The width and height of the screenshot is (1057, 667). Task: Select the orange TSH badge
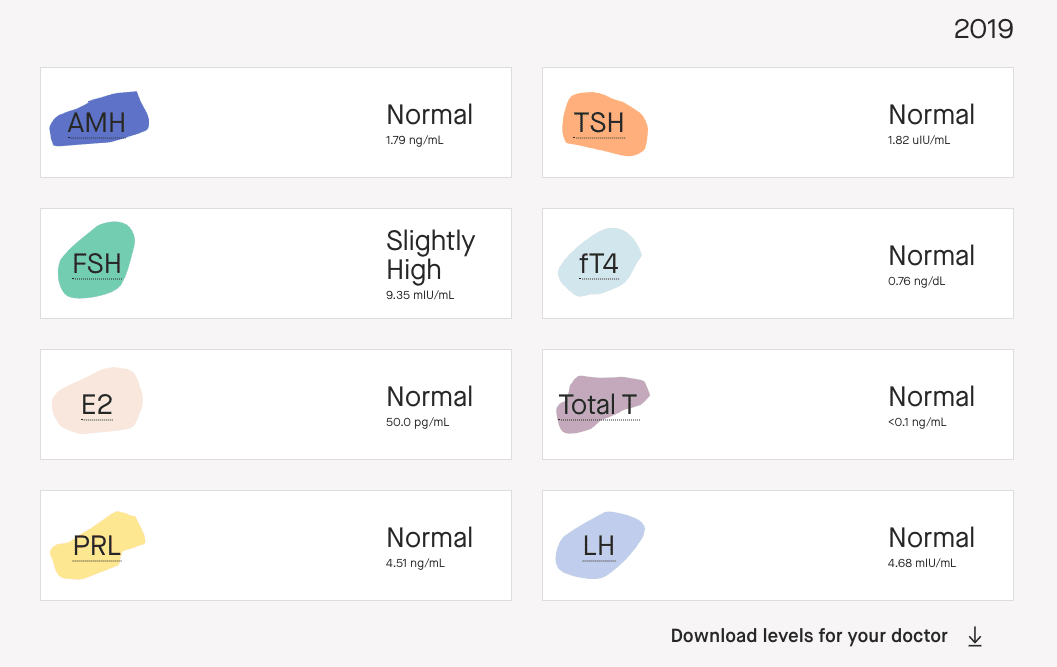click(605, 124)
